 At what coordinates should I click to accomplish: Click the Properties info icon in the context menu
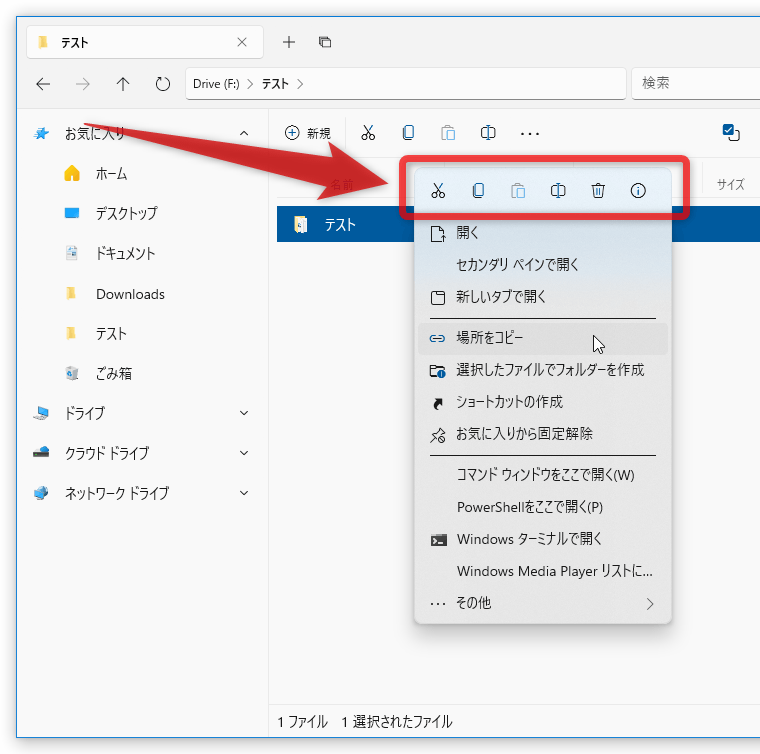point(638,191)
